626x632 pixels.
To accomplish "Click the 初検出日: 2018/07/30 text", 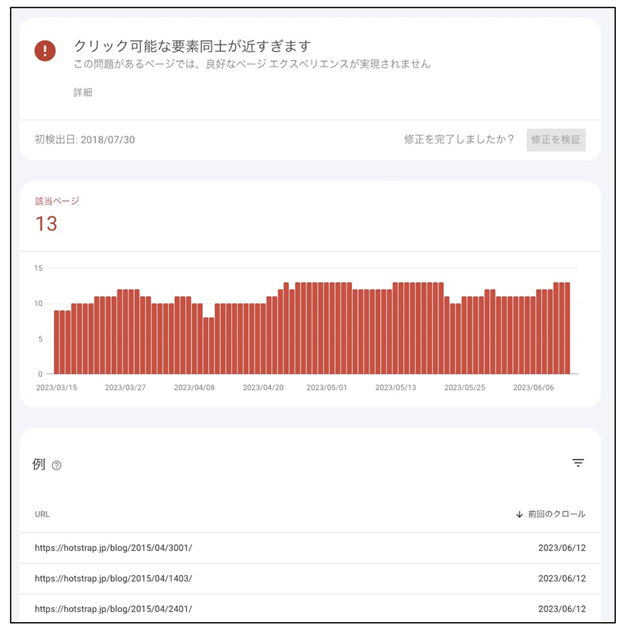I will 85,140.
